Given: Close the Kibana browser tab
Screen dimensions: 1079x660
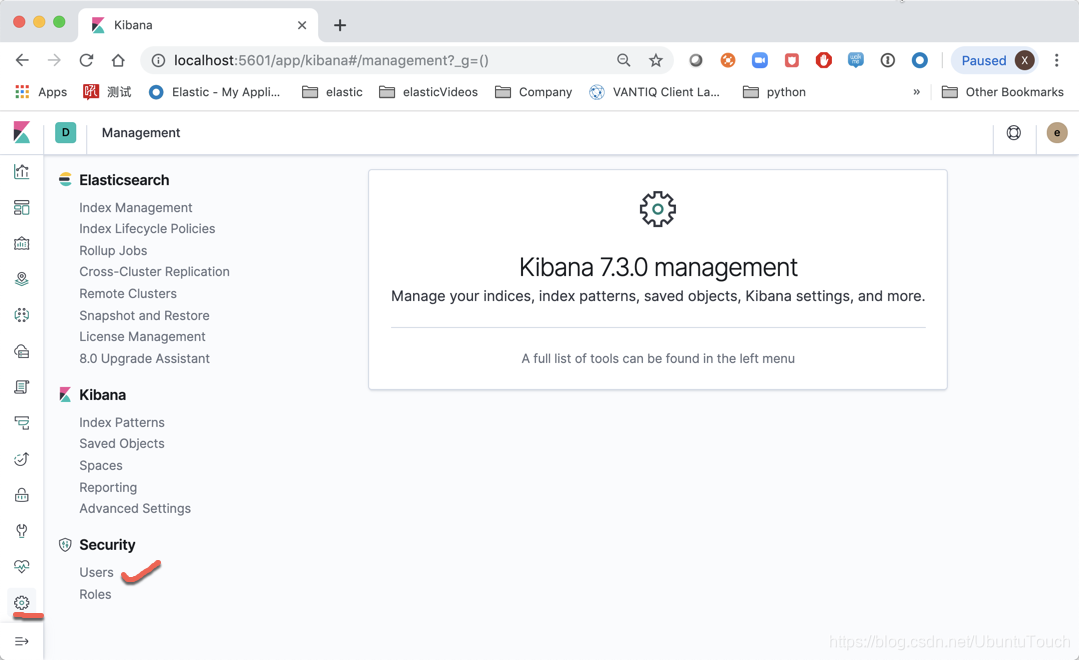Looking at the screenshot, I should [x=301, y=25].
